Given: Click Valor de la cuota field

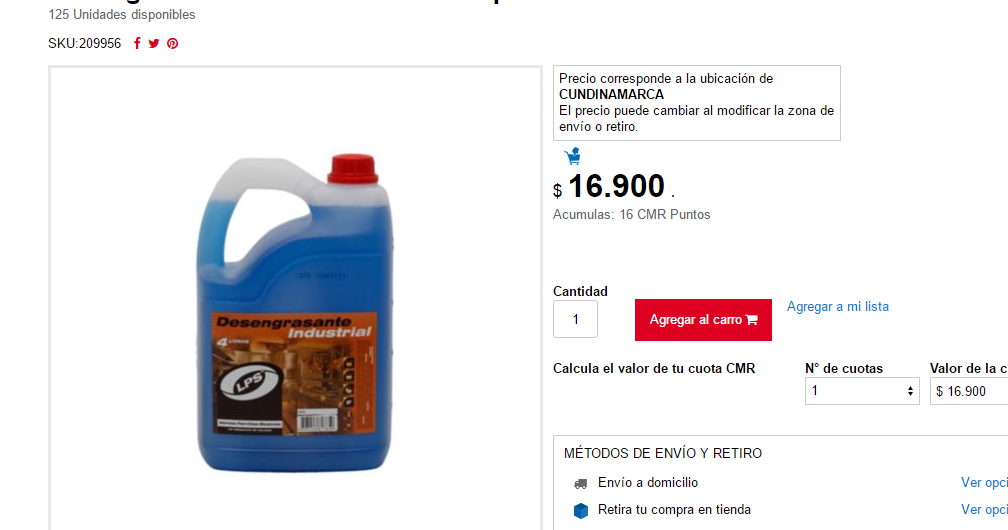Looking at the screenshot, I should click(969, 391).
